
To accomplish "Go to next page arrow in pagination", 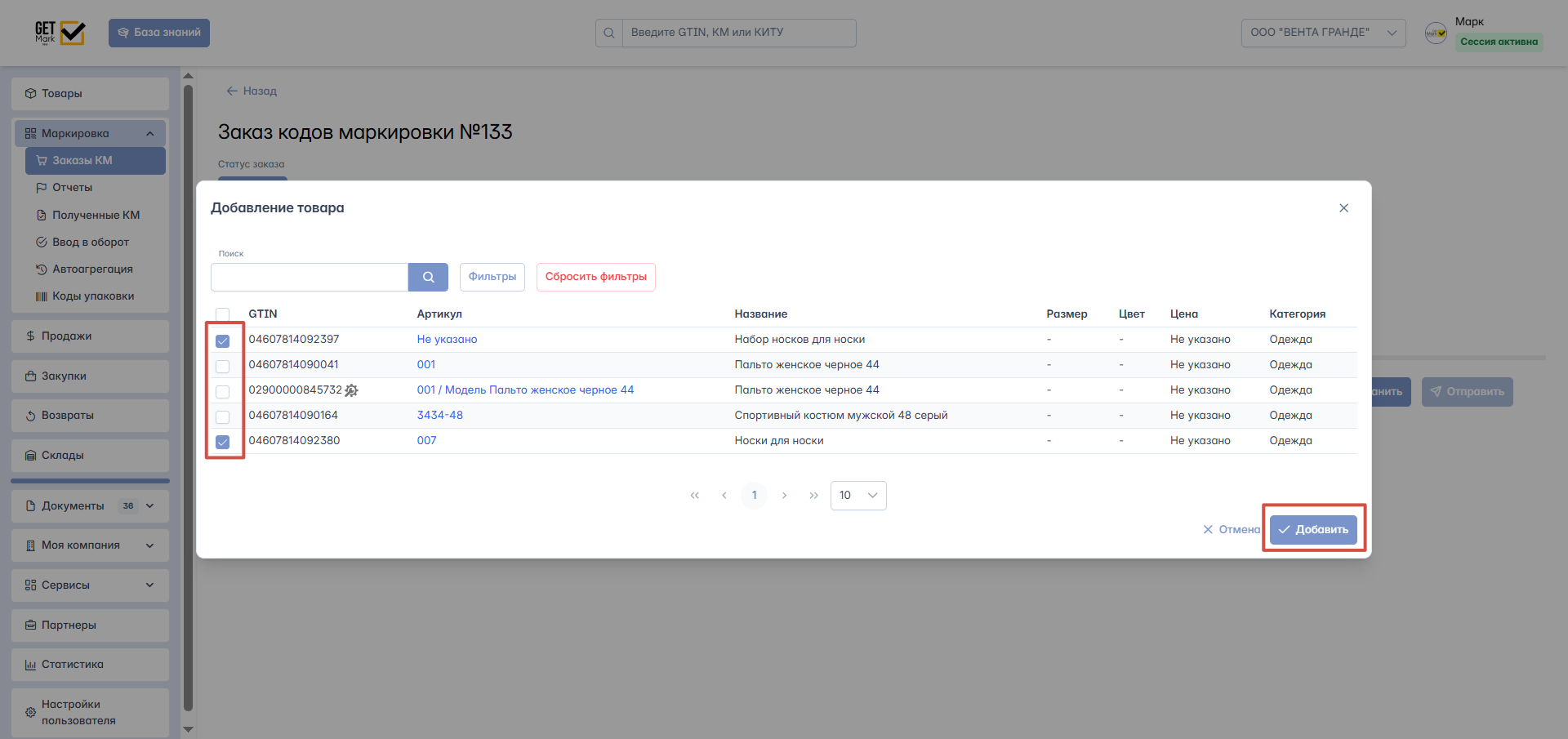I will click(x=784, y=496).
